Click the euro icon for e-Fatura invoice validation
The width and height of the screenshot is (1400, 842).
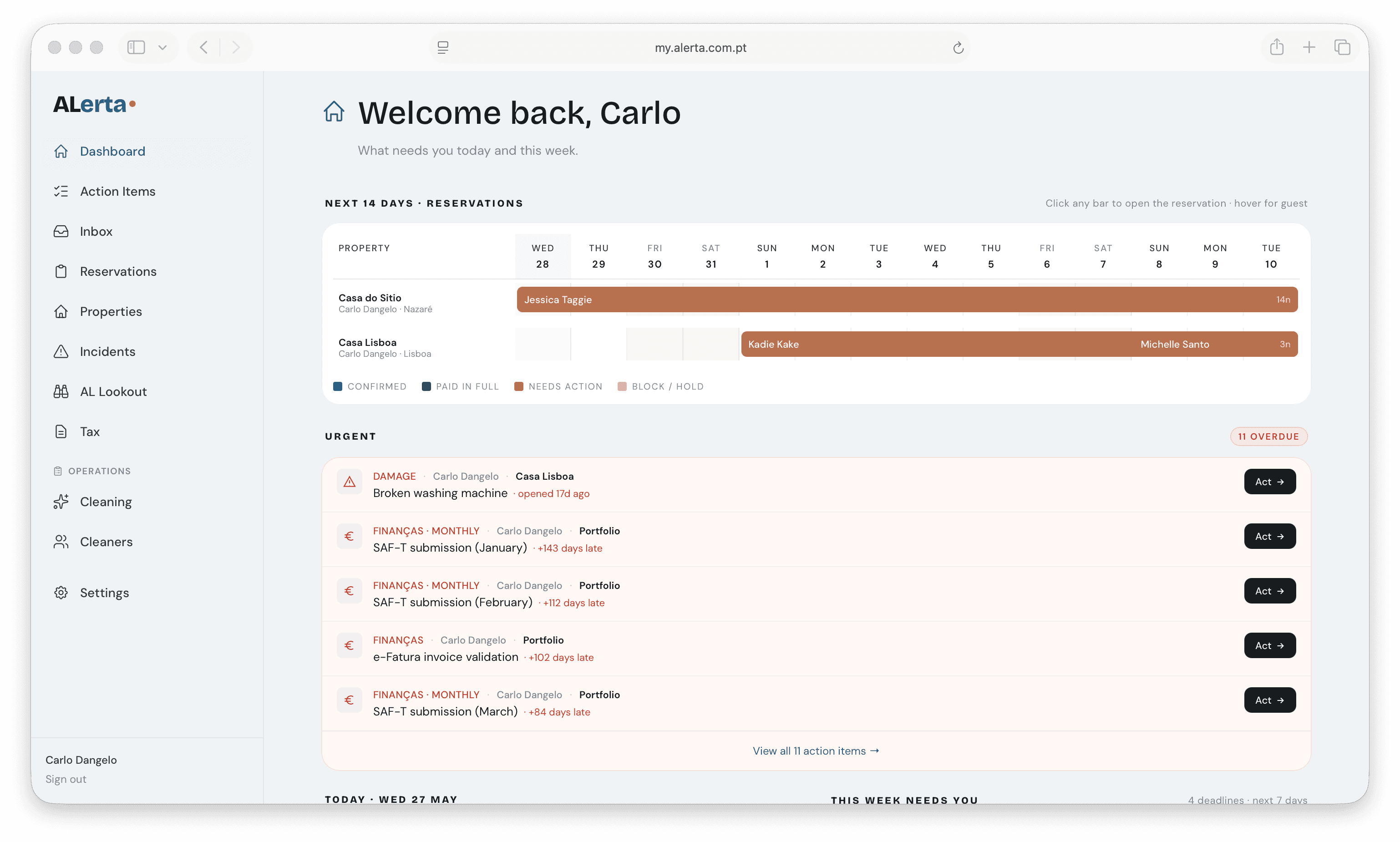click(x=350, y=646)
